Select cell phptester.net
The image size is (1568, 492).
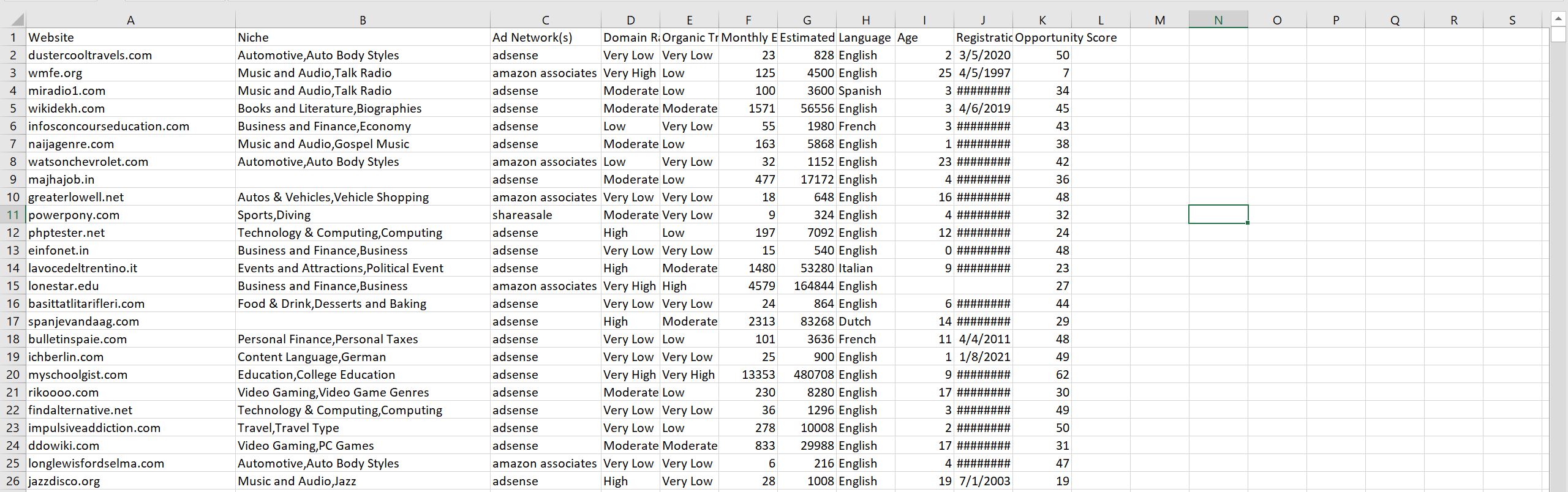(130, 233)
